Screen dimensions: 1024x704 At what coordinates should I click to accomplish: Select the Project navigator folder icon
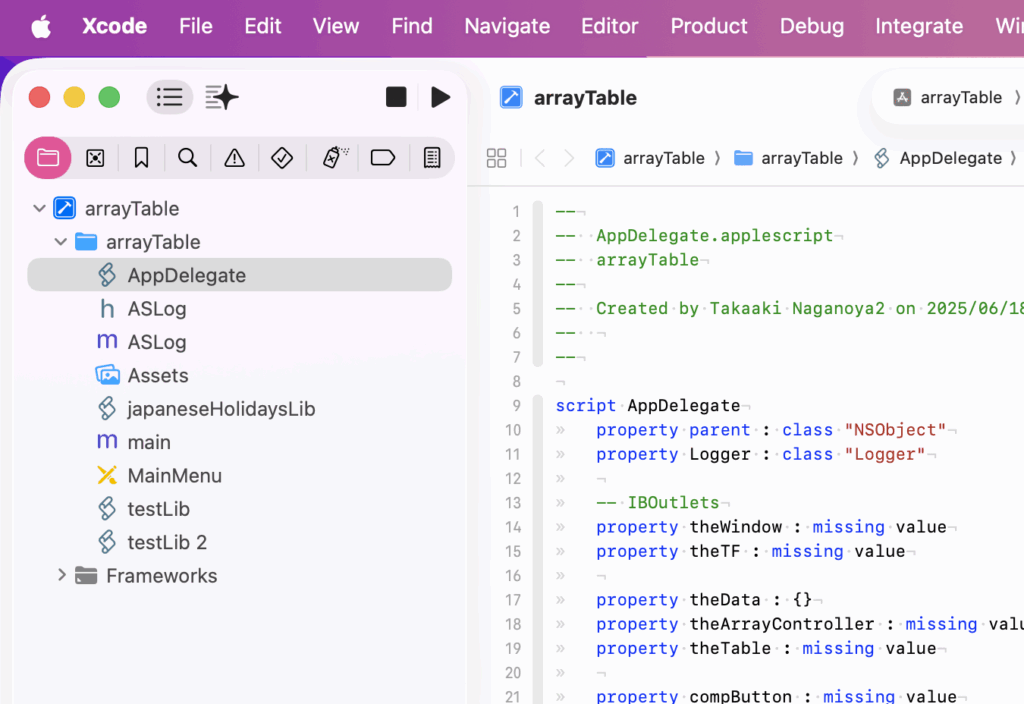[x=48, y=158]
